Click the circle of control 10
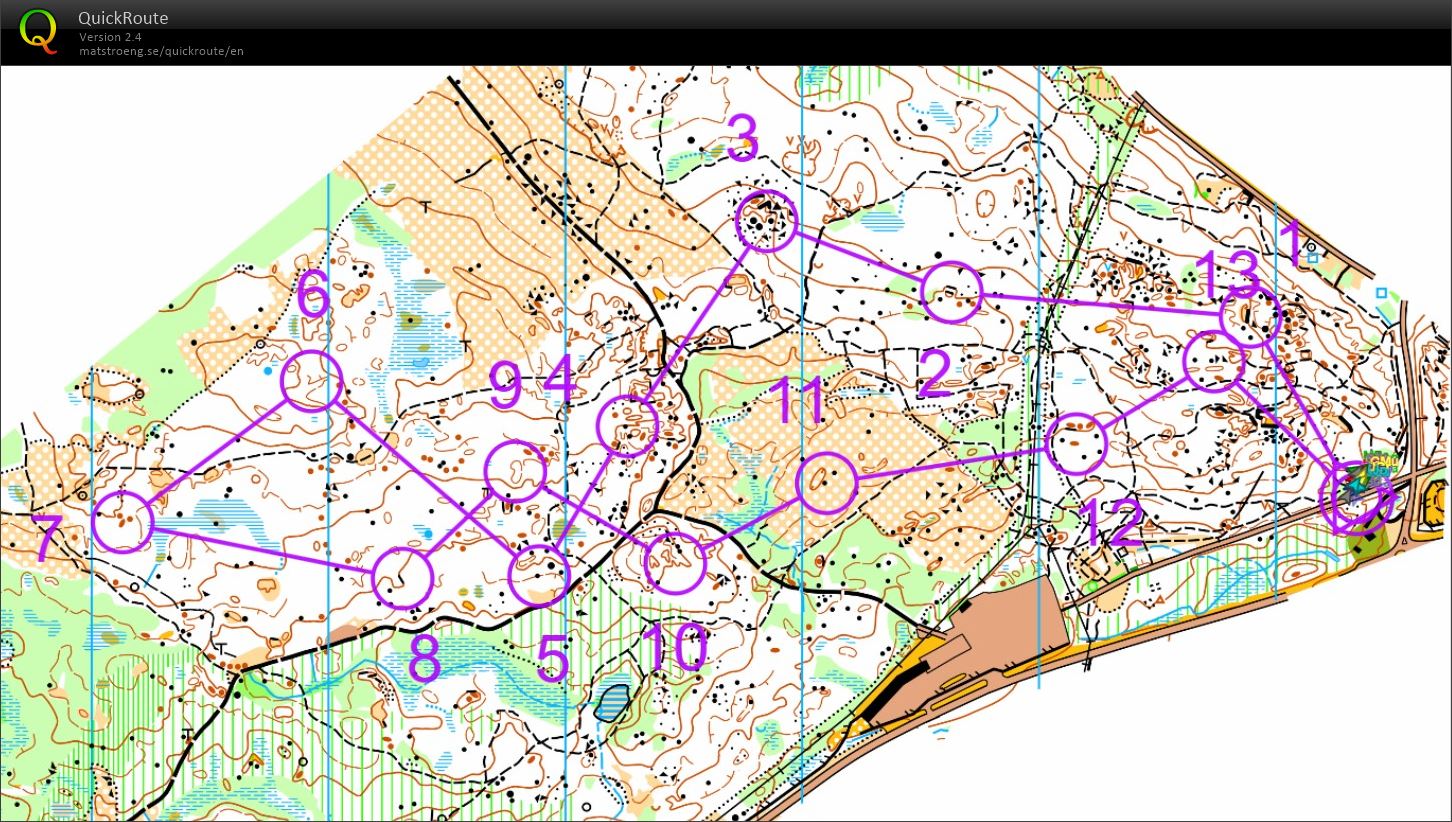This screenshot has height=822, width=1452. 674,563
